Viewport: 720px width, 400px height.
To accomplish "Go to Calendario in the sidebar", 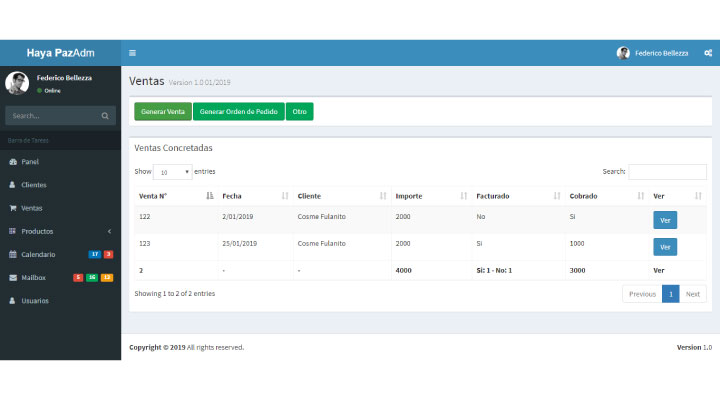I will coord(38,254).
